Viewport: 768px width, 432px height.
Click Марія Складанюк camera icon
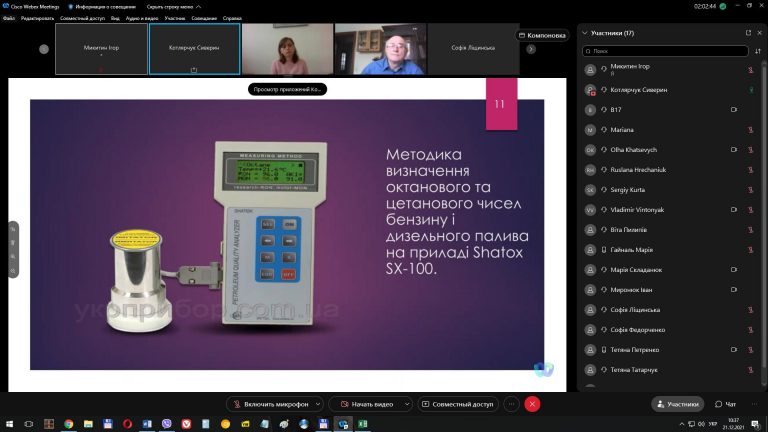[x=734, y=270]
